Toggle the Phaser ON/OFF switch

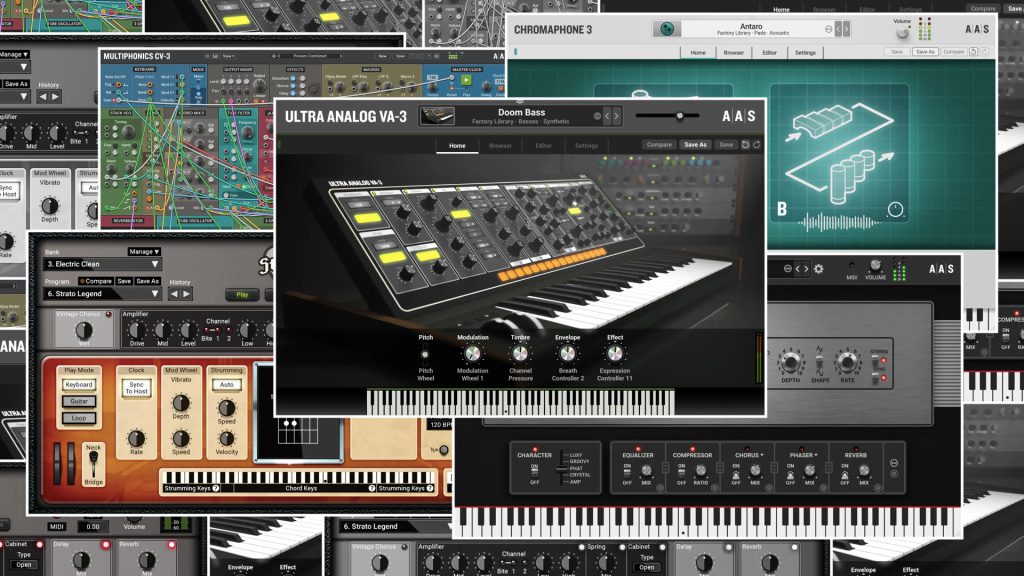[790, 473]
